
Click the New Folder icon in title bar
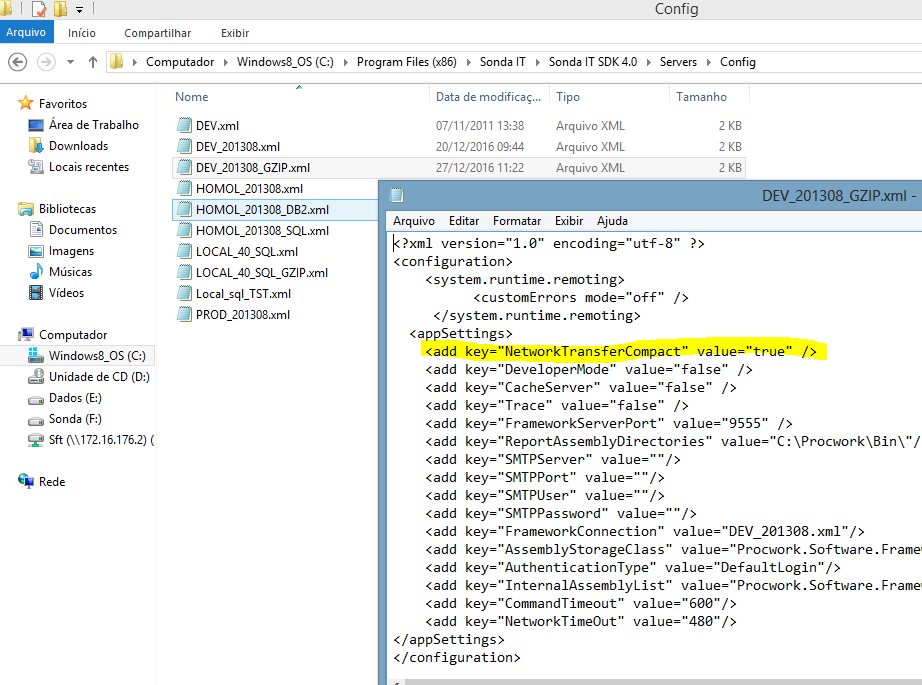tap(60, 10)
